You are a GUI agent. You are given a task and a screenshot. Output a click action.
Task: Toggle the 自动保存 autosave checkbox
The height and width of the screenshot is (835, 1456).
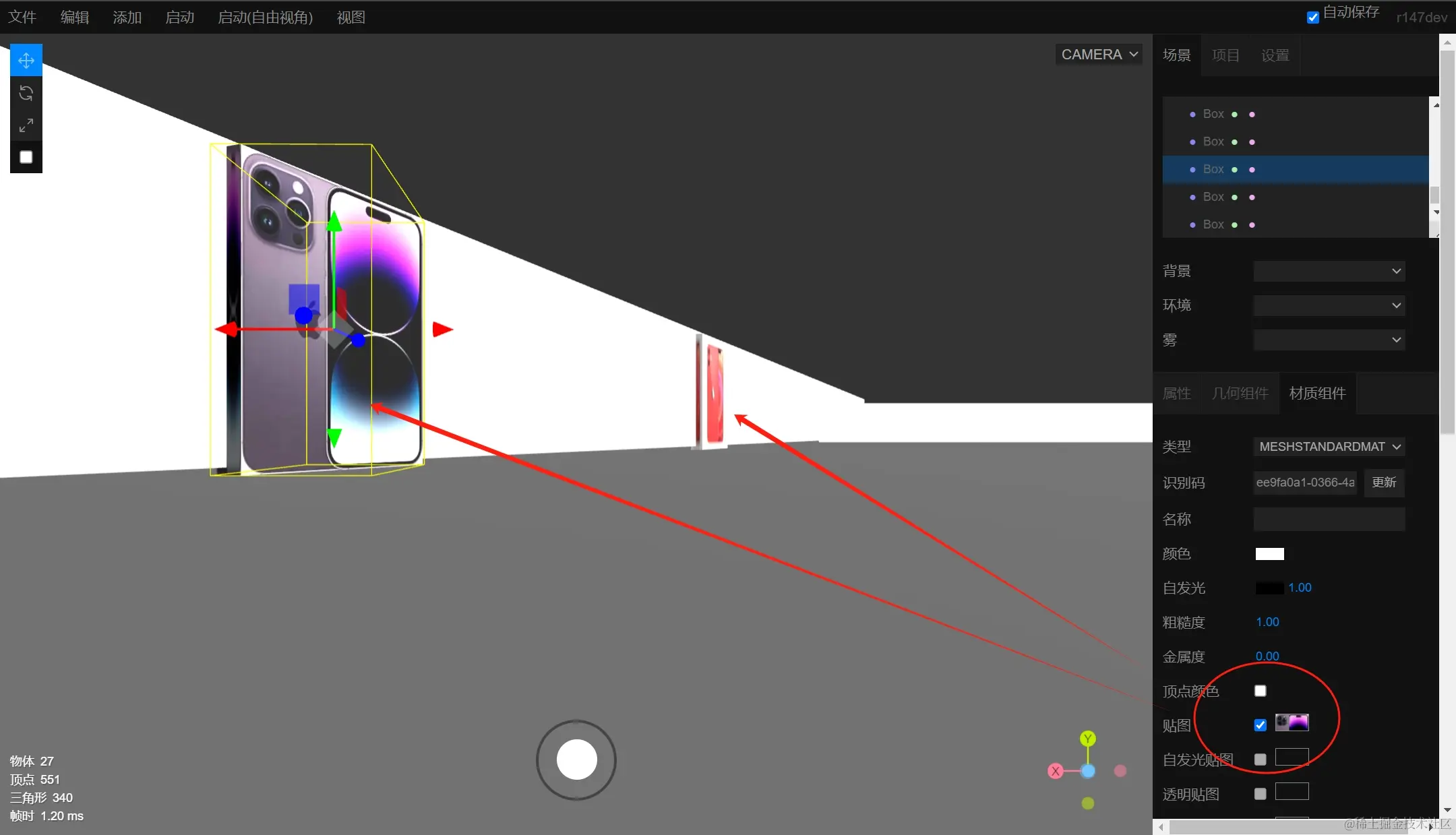1312,18
